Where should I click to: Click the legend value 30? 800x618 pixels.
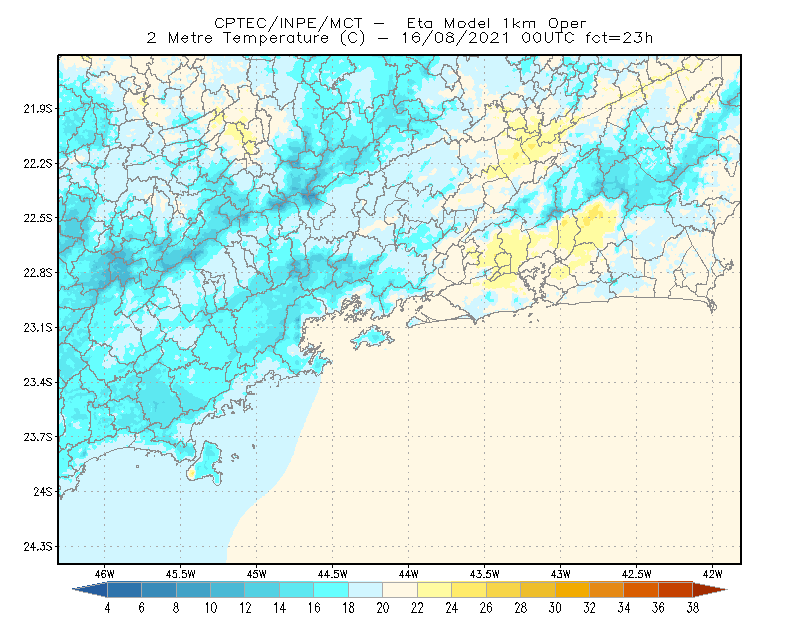click(x=555, y=608)
